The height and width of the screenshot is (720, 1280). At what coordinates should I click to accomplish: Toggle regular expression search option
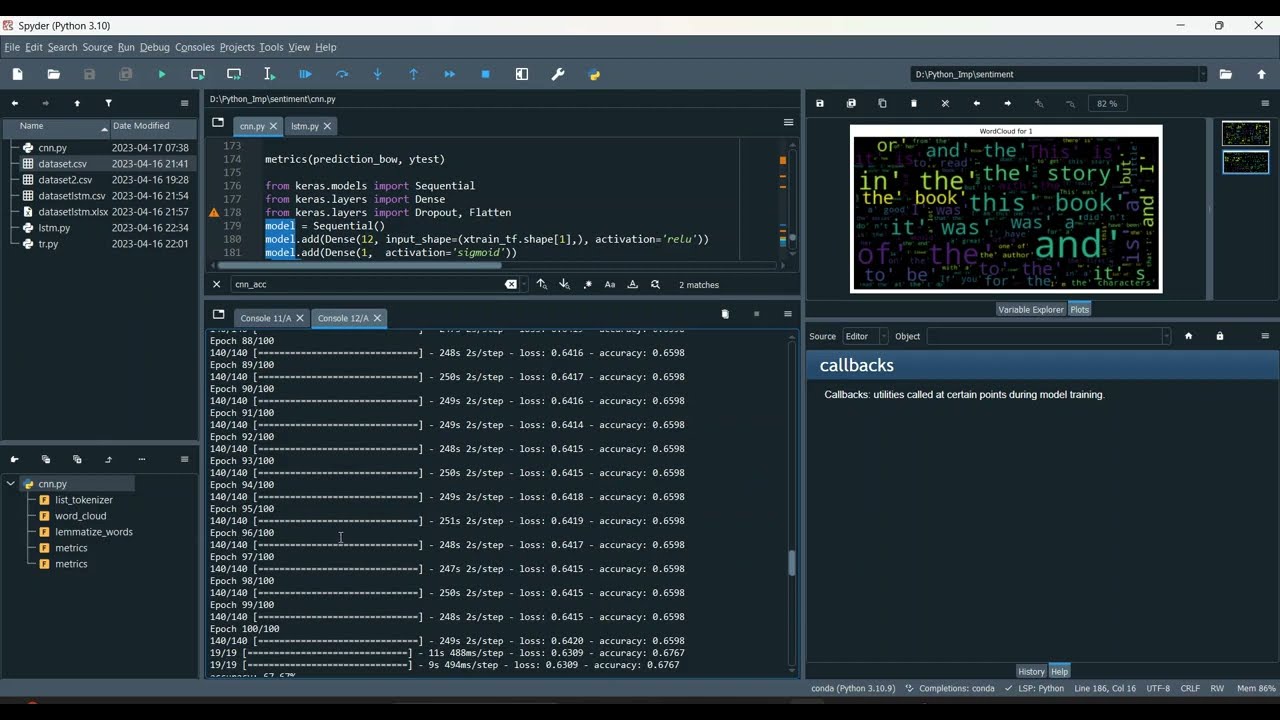tap(587, 284)
